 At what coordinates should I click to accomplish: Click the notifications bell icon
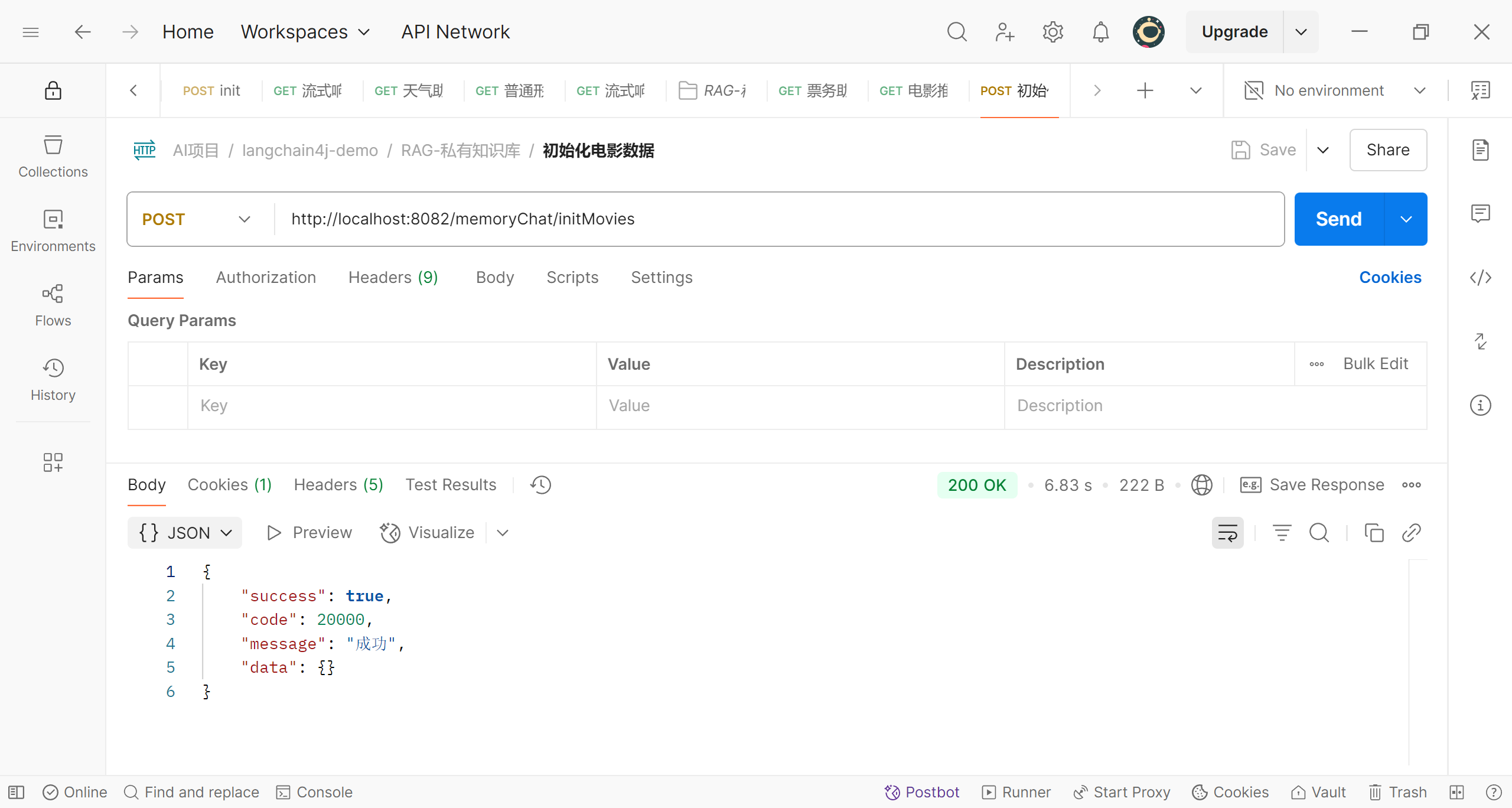pyautogui.click(x=1100, y=32)
